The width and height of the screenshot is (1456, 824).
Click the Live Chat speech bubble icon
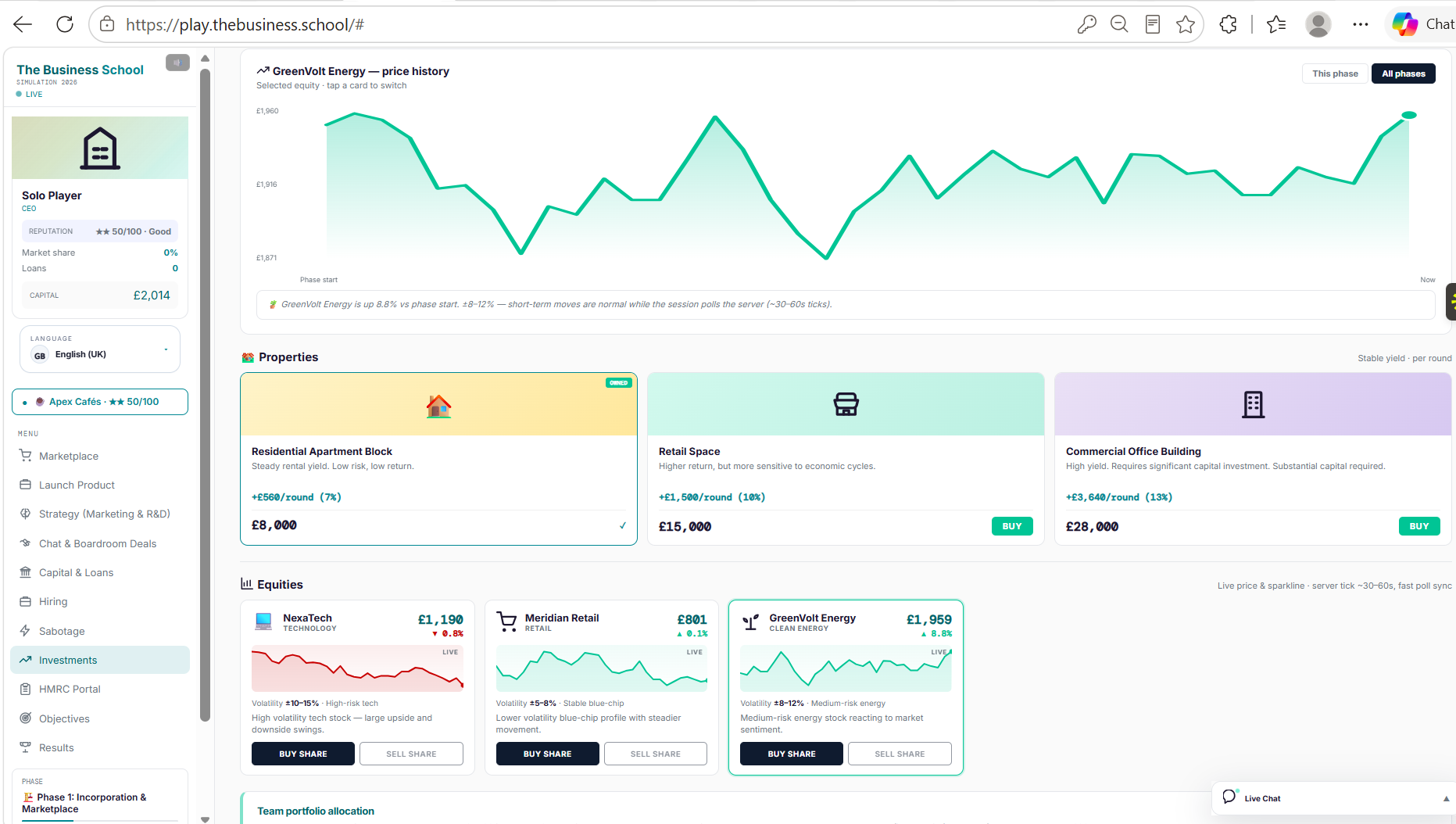(x=1229, y=797)
